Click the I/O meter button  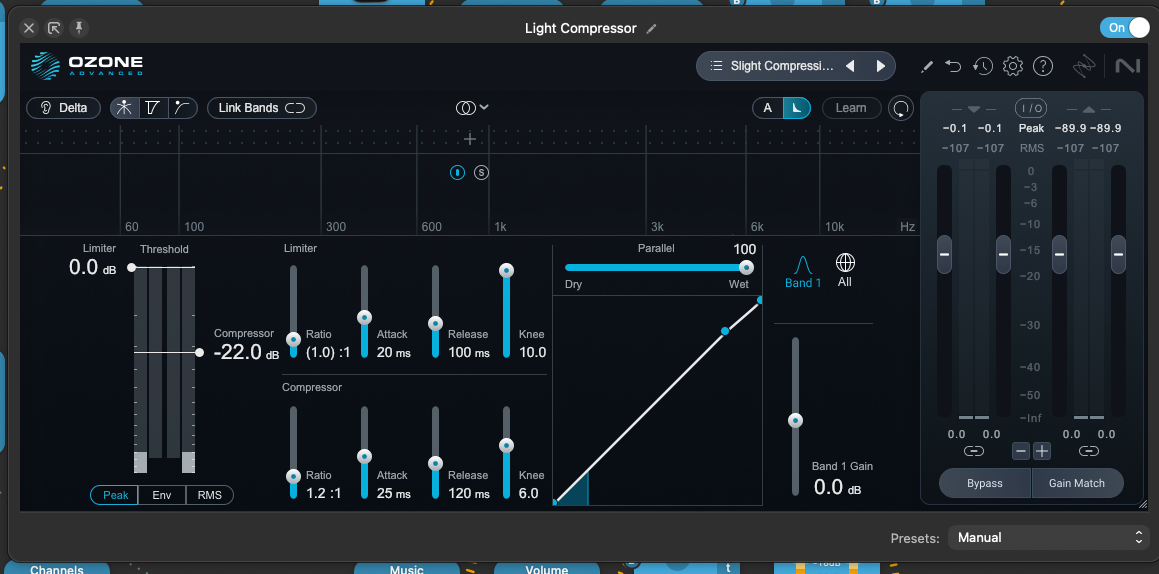[x=1031, y=108]
